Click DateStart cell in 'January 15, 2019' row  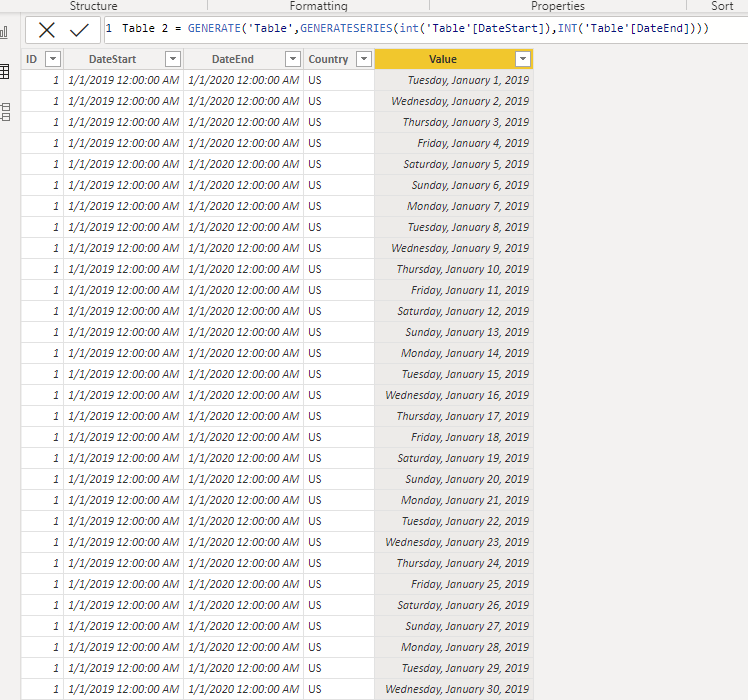click(x=124, y=374)
